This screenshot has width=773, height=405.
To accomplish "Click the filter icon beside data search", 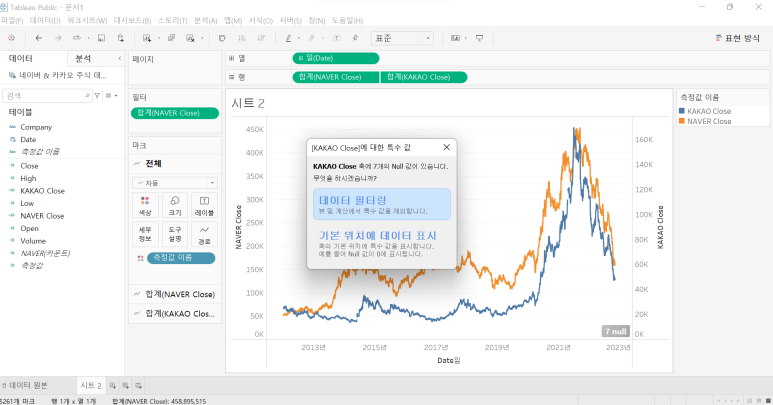I will coord(97,96).
